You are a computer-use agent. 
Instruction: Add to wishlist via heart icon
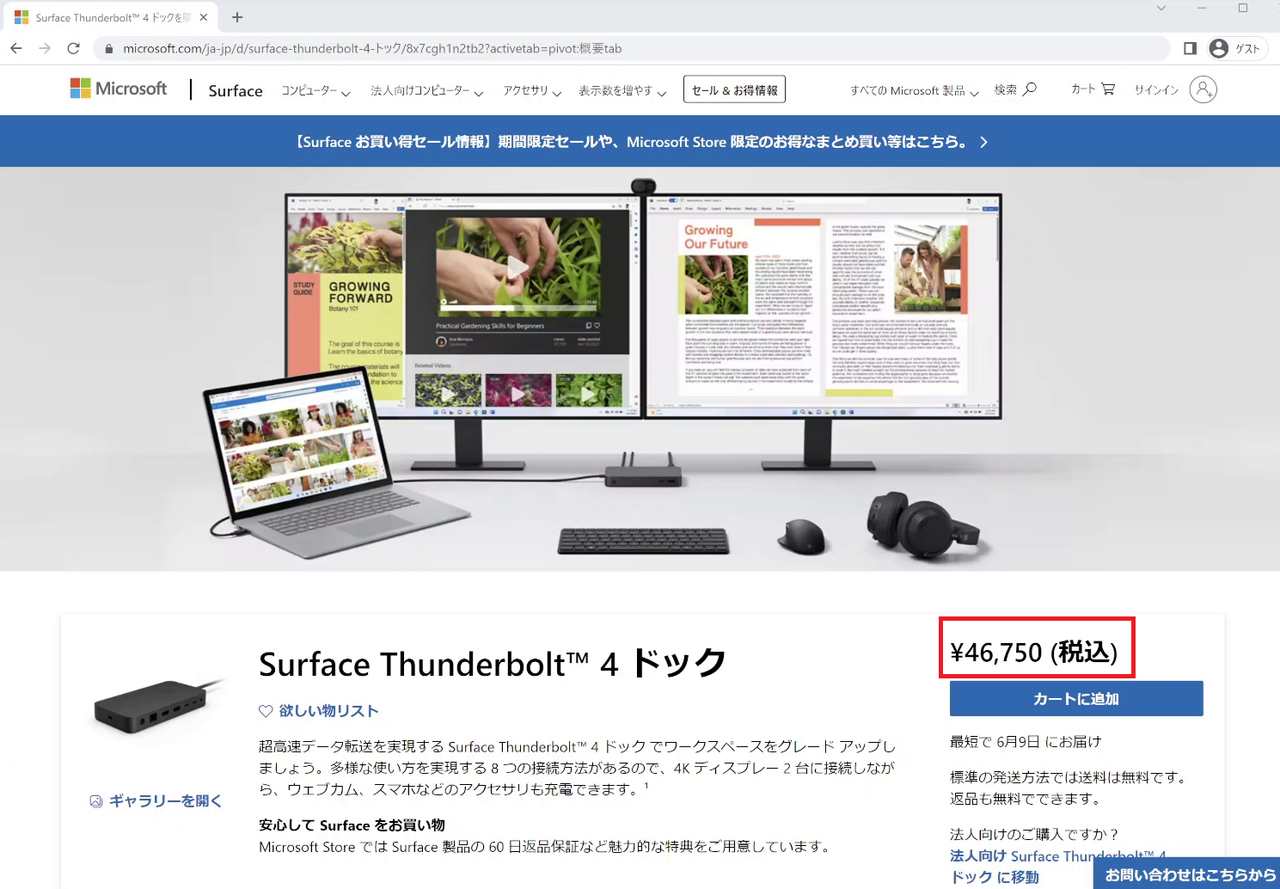pyautogui.click(x=266, y=711)
